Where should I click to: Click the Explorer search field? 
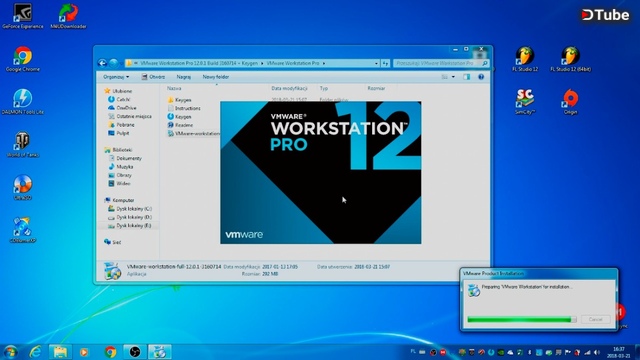pyautogui.click(x=440, y=63)
